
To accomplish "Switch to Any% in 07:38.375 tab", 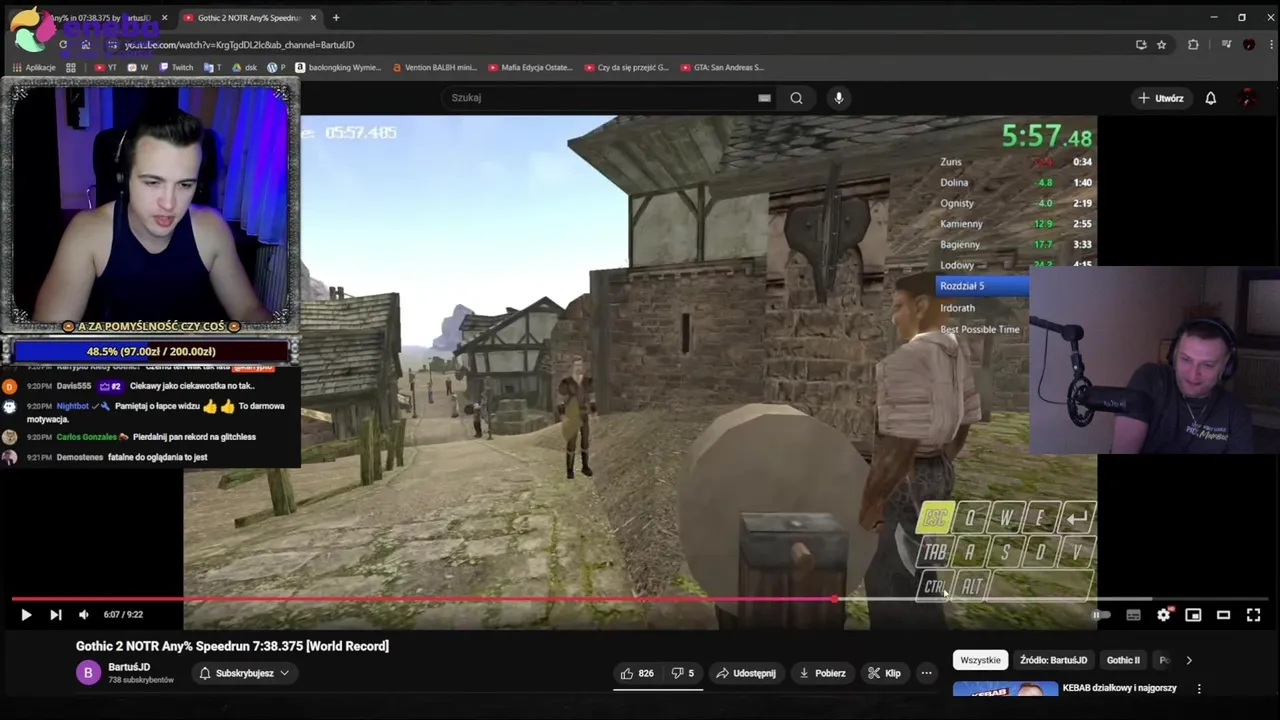I will tap(100, 17).
